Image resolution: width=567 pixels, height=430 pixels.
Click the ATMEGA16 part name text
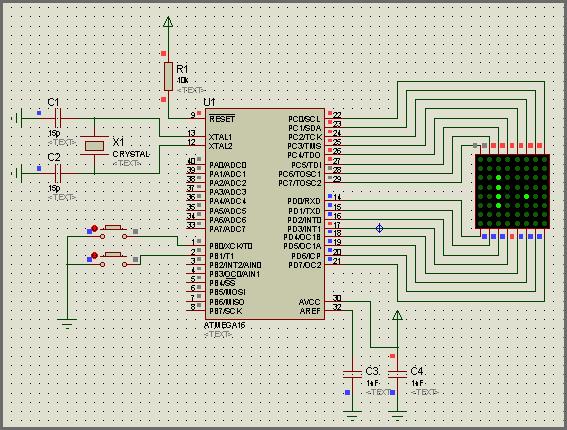point(225,325)
